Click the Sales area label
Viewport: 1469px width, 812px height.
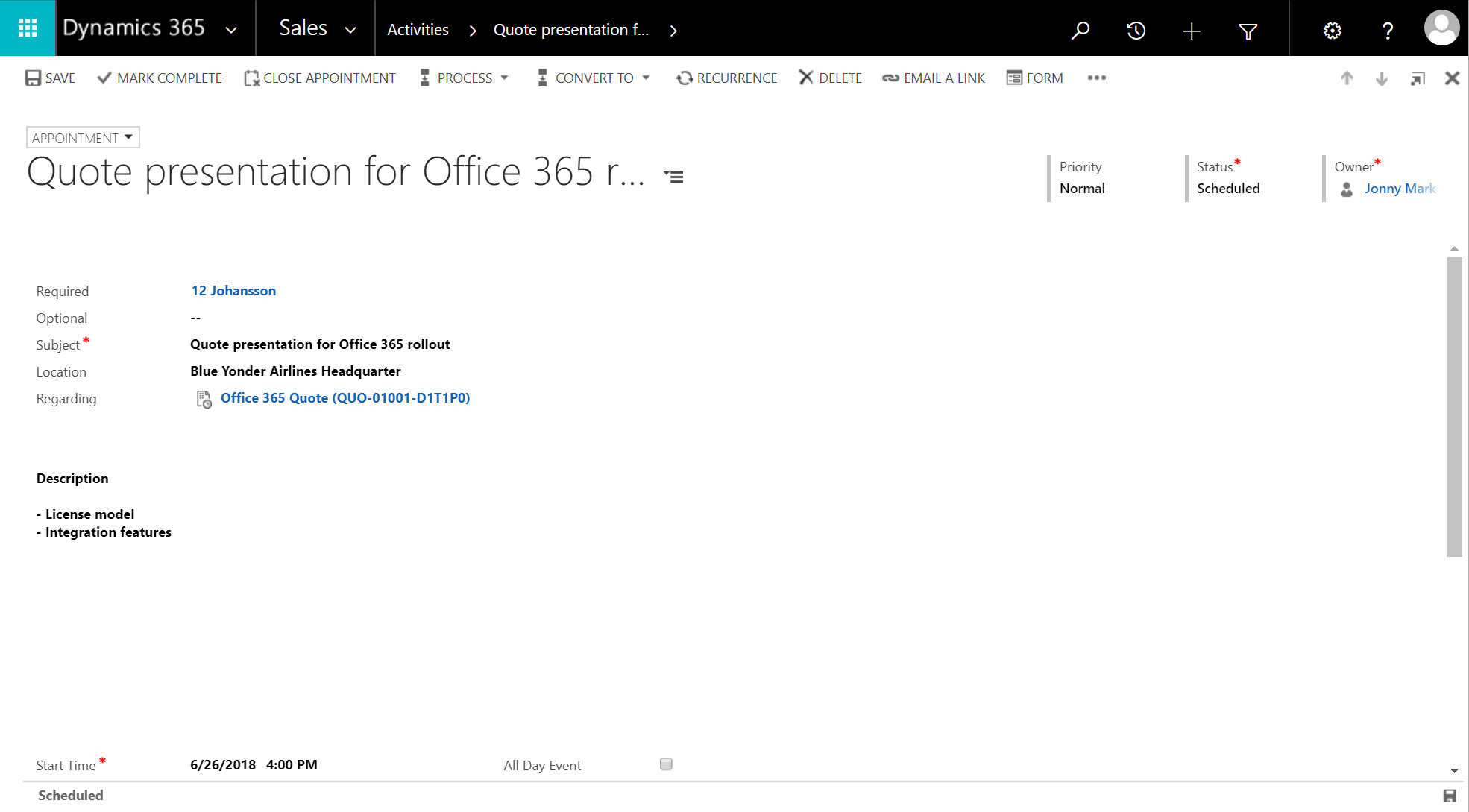[303, 28]
